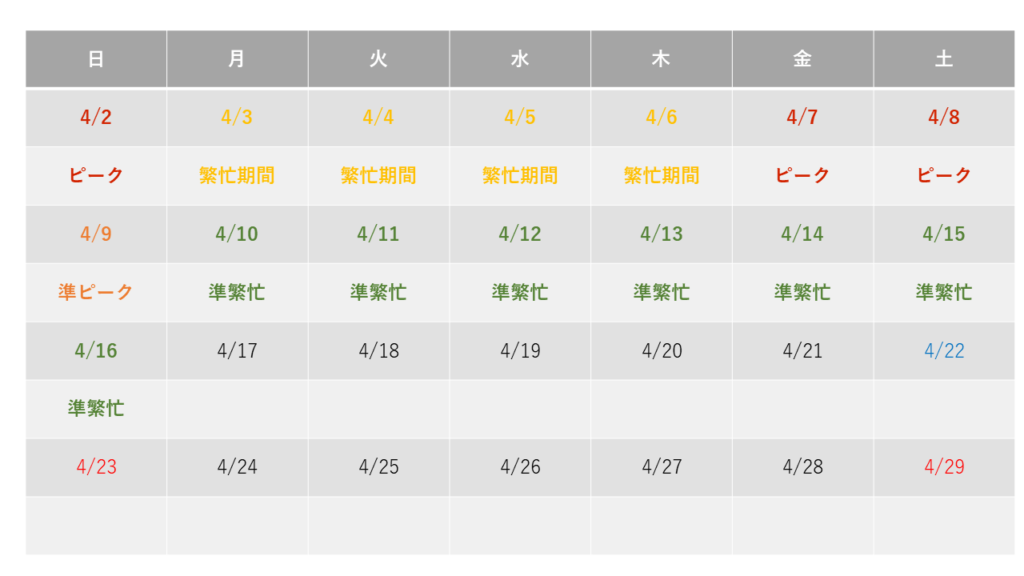Click the red 4/7 date cell
This screenshot has height=576, width=1024.
803,118
